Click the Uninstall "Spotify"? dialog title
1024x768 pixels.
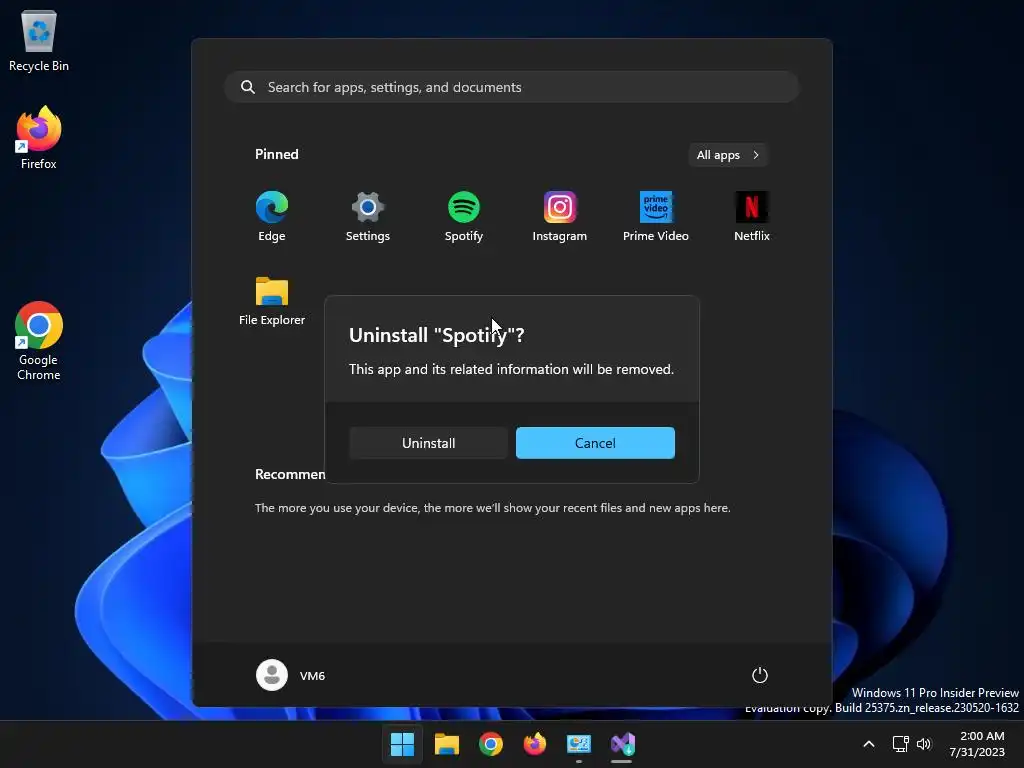click(436, 335)
